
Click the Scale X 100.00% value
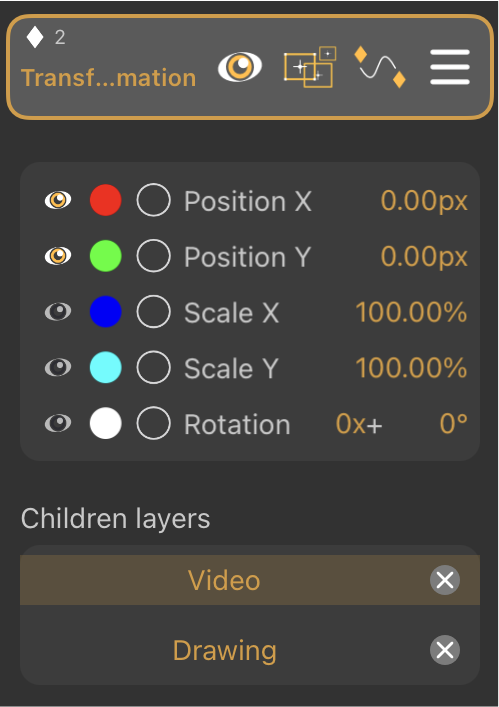(411, 312)
